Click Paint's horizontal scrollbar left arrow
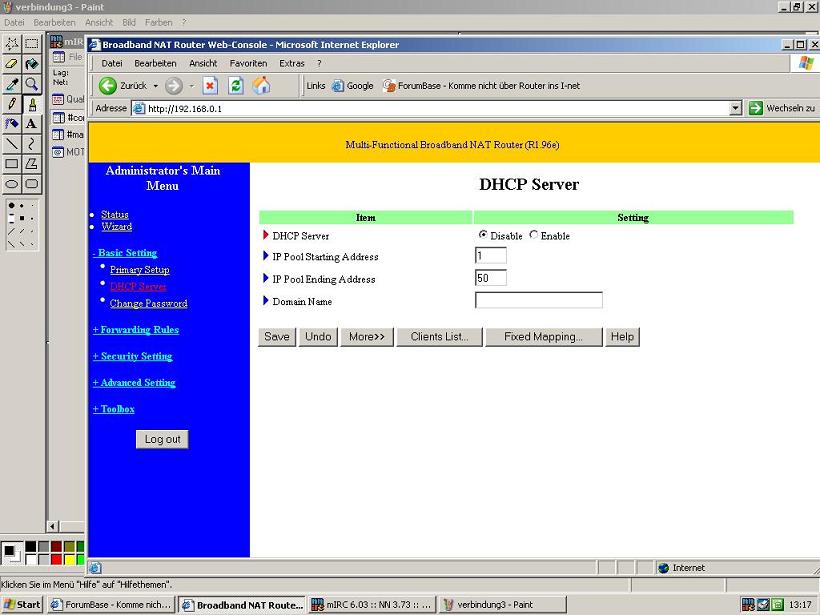The image size is (820, 615). click(52, 526)
